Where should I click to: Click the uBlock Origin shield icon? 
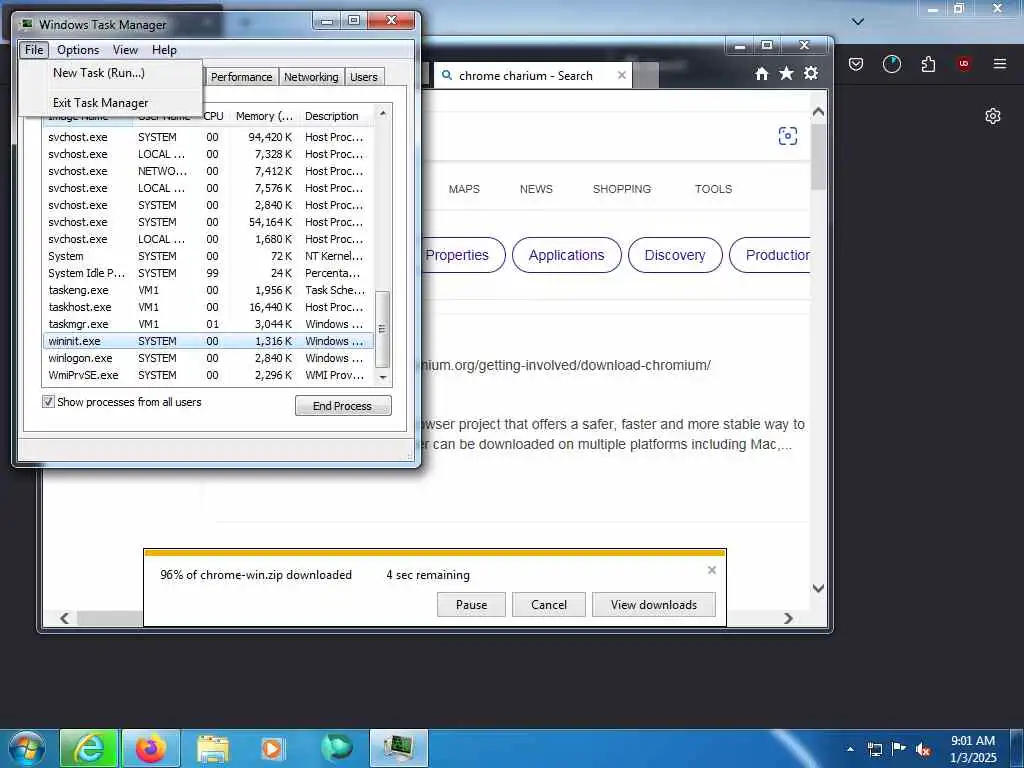963,64
